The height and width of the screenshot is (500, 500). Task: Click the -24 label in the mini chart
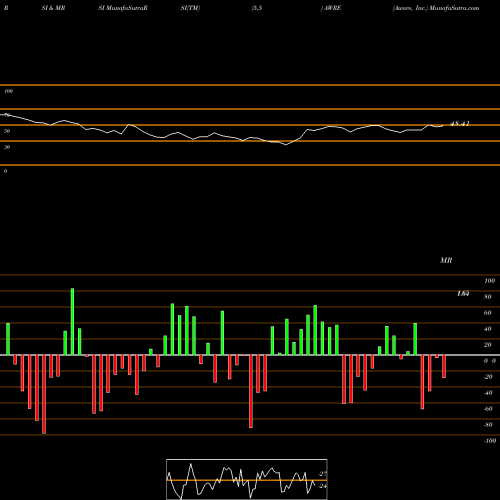[x=322, y=486]
